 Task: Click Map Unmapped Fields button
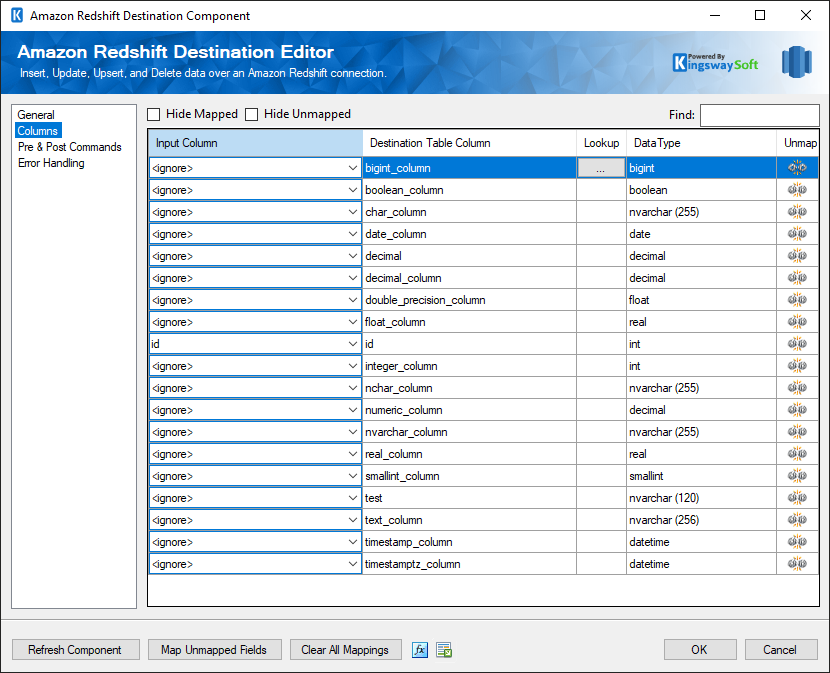[x=214, y=650]
